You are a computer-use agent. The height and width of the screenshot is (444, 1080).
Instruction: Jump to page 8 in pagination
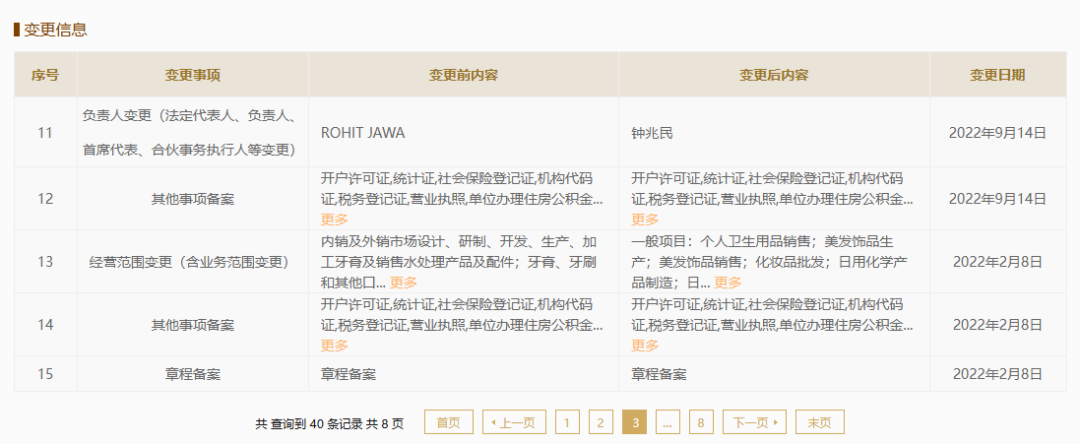pos(701,422)
